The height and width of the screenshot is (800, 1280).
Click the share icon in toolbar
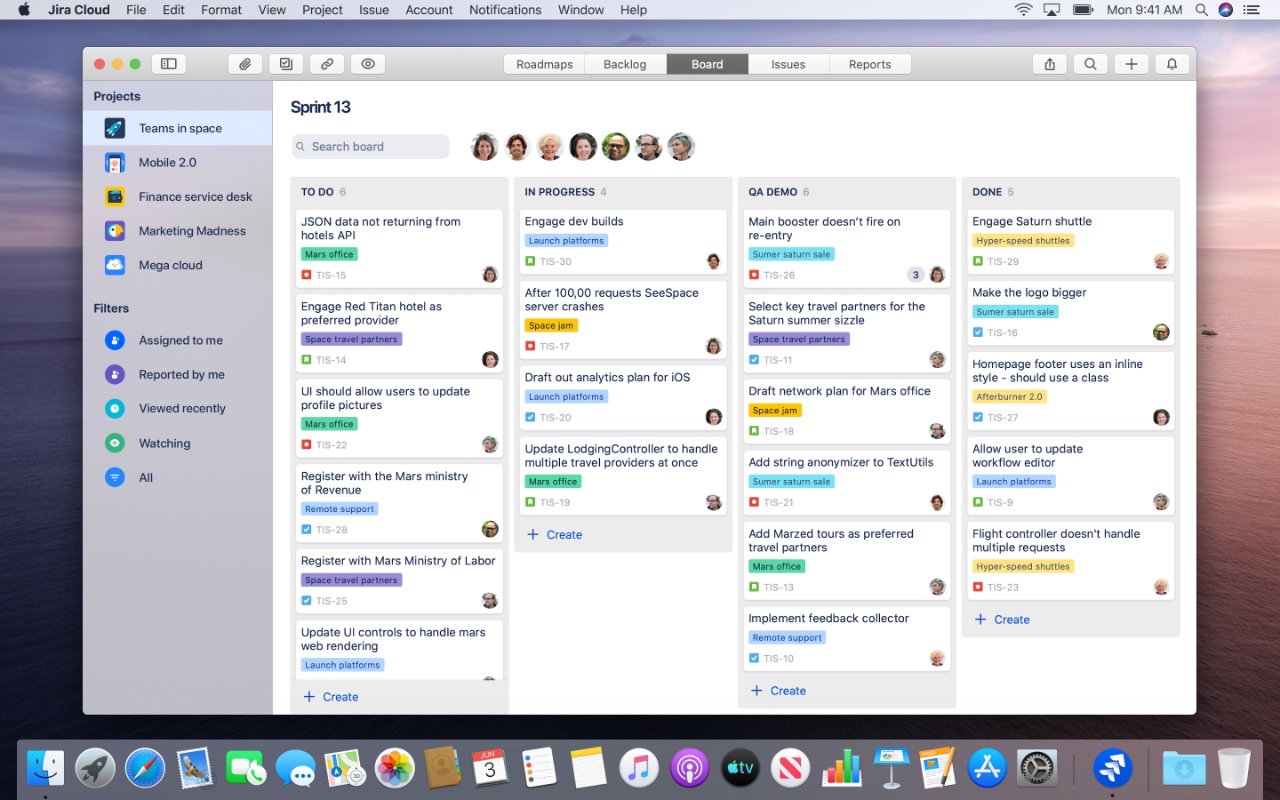coord(1049,64)
